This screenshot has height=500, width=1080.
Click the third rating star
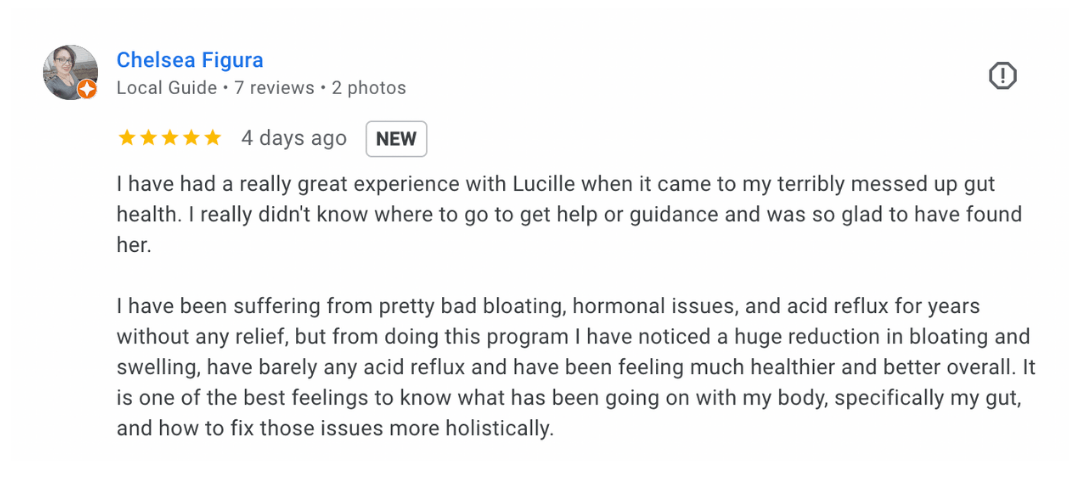tap(169, 138)
